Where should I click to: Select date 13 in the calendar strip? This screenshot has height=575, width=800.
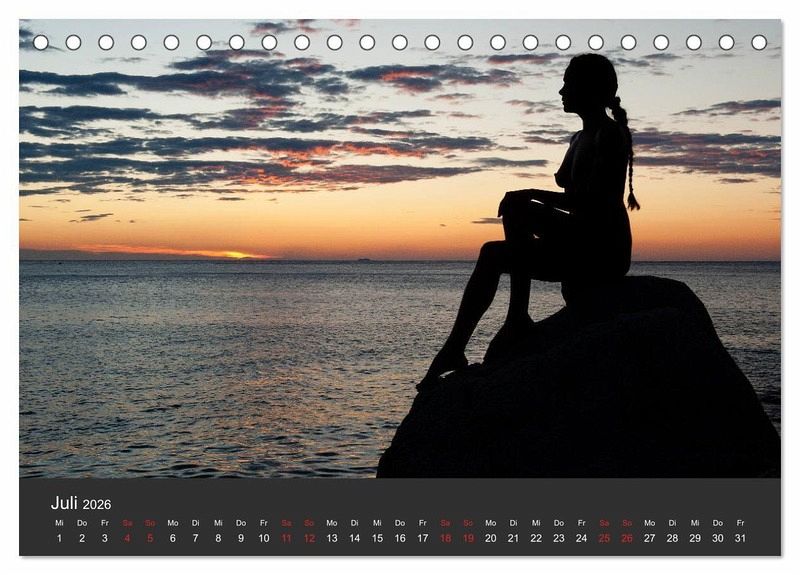point(332,538)
